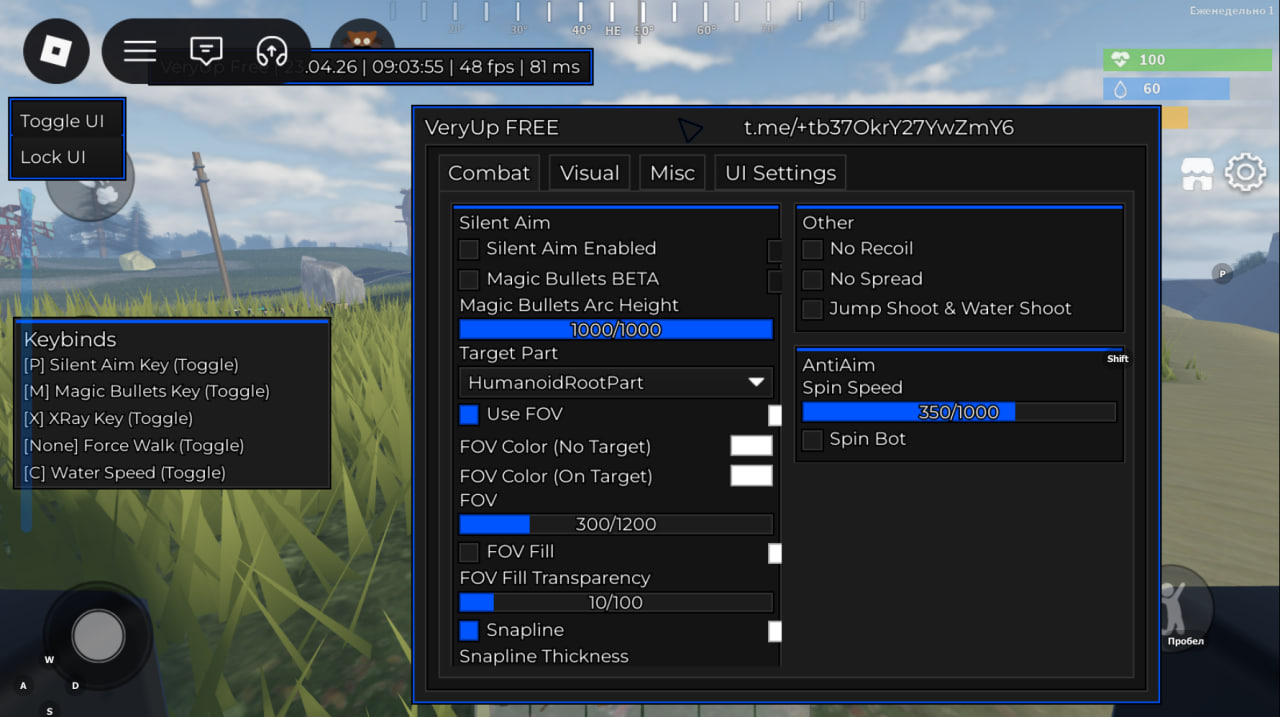Adjust the Spin Speed slider showing 350/1000
The width and height of the screenshot is (1280, 717).
[959, 411]
